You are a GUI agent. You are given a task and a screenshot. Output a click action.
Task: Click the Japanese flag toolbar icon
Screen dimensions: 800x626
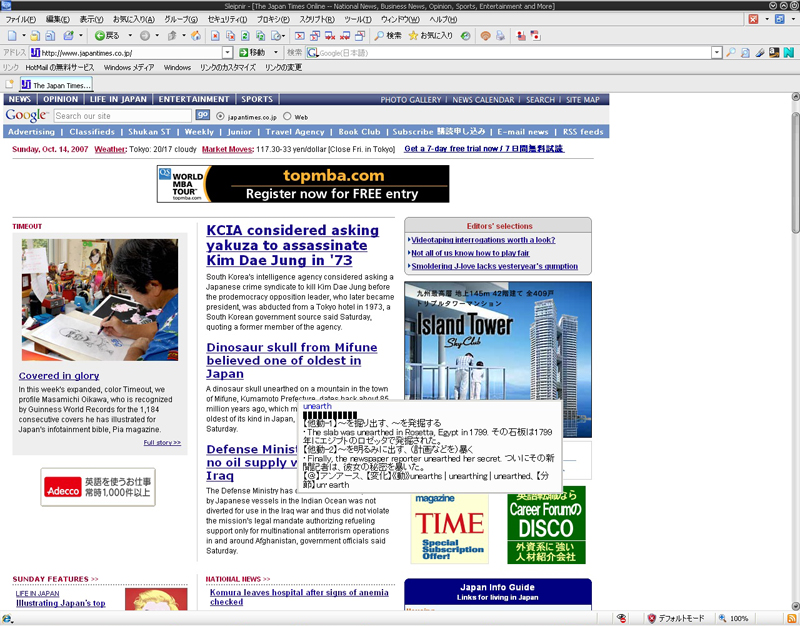[535, 36]
